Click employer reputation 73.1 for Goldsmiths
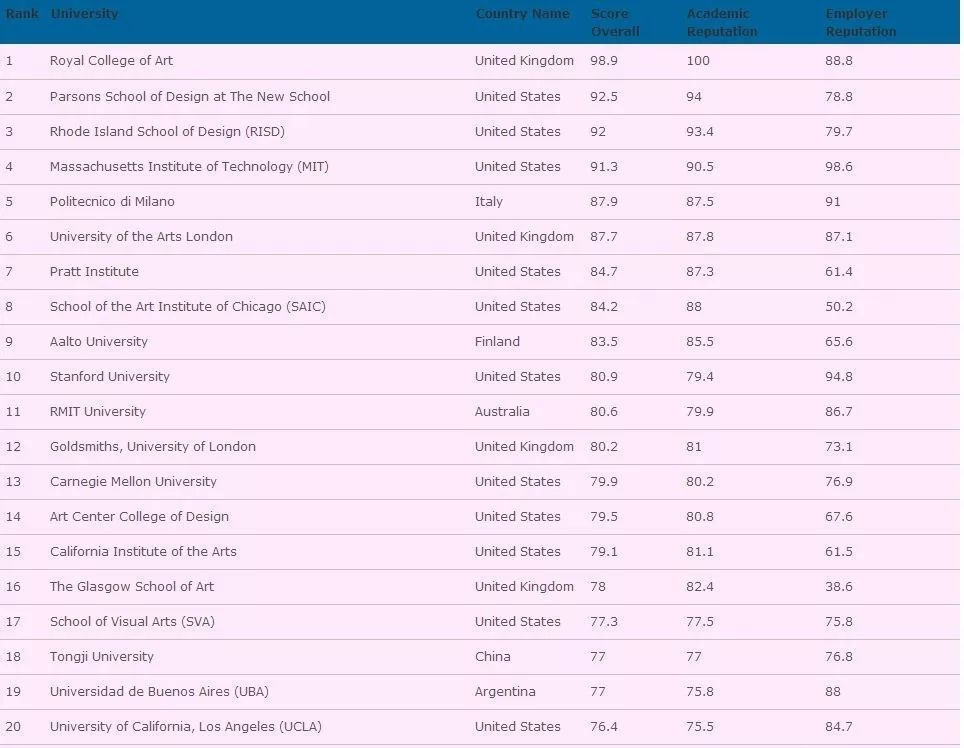964x748 pixels. (839, 447)
